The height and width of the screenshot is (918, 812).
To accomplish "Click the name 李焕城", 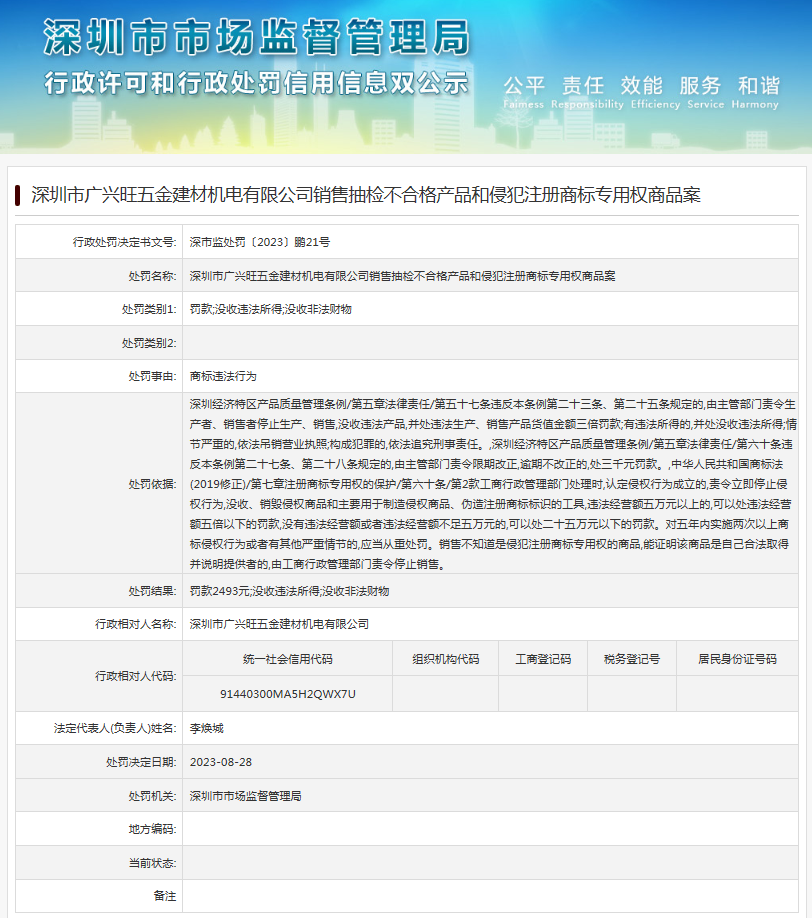I will pyautogui.click(x=207, y=728).
